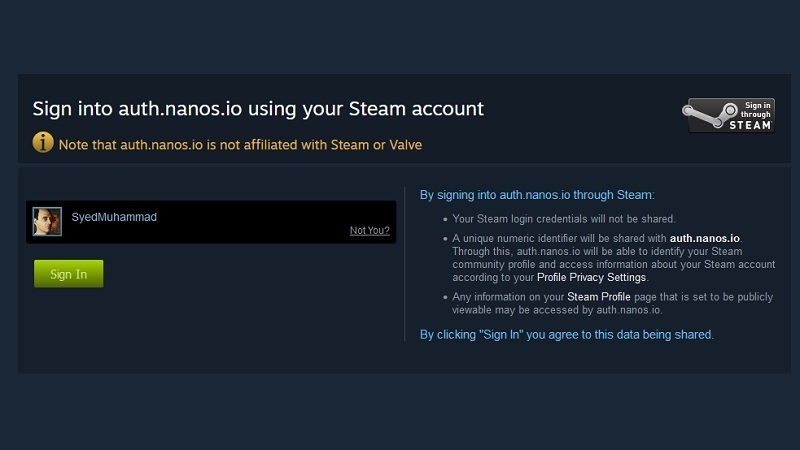The image size is (800, 450).
Task: Click "Sign in through" text on the badge
Action: tap(757, 110)
